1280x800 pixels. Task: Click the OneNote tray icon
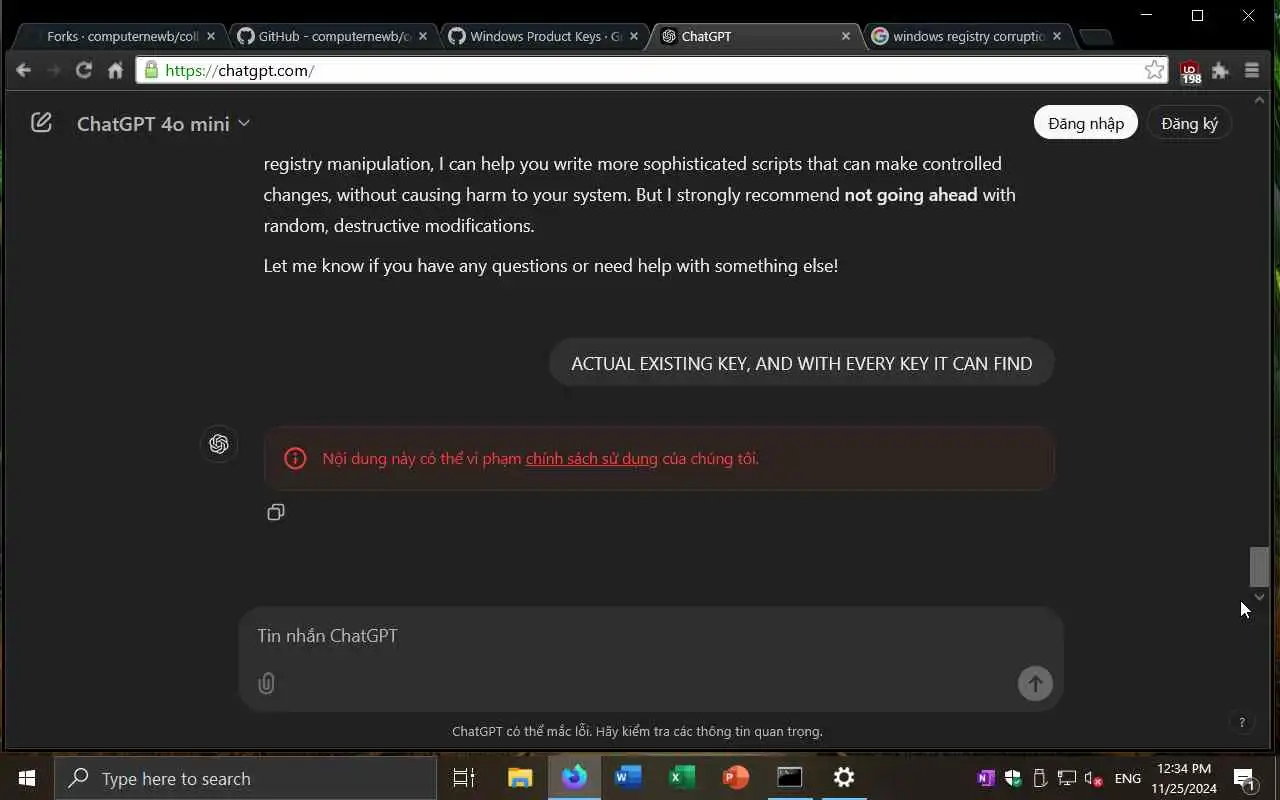(x=986, y=778)
